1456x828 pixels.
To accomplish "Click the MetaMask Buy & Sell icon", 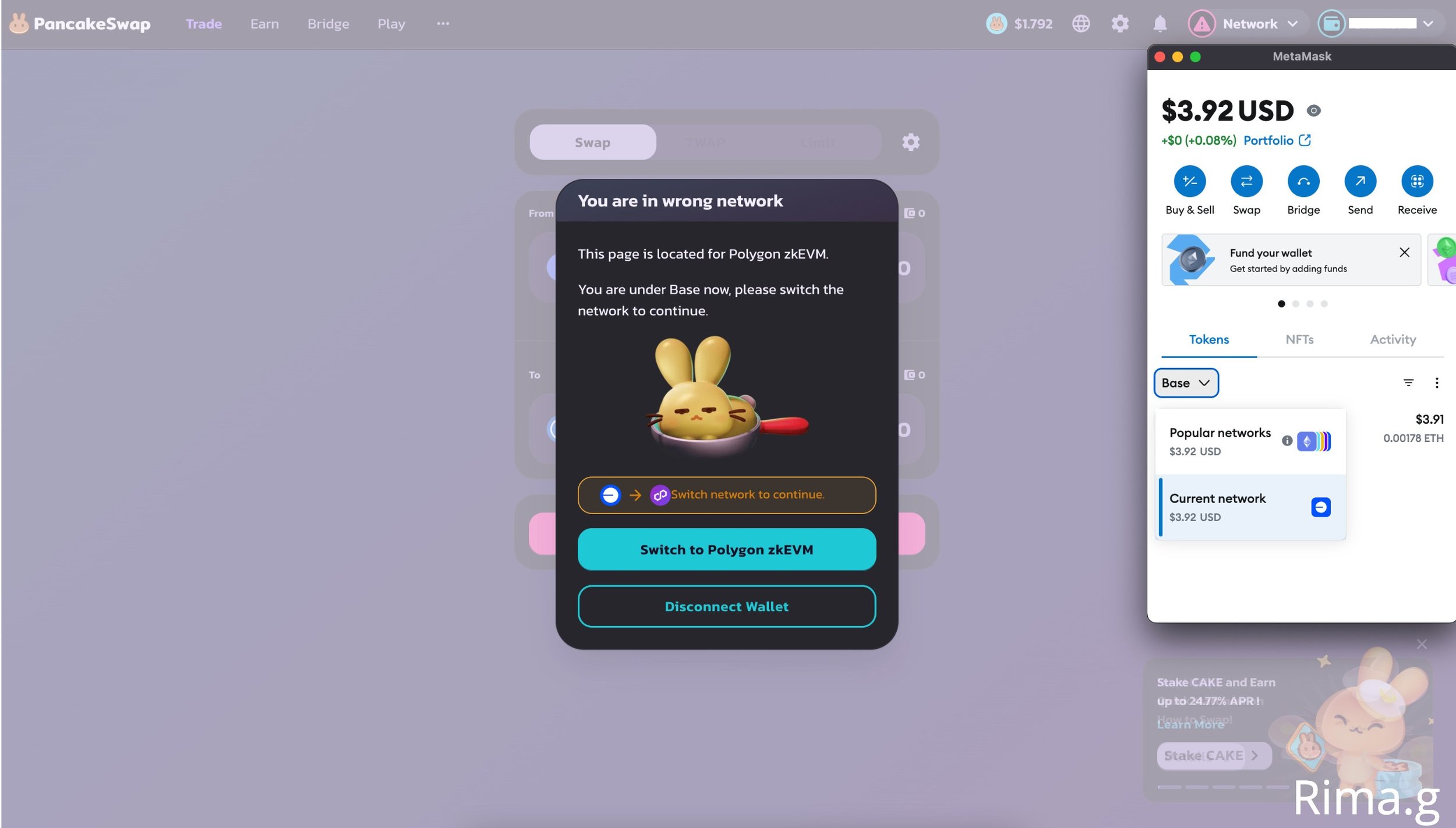I will [1189, 181].
